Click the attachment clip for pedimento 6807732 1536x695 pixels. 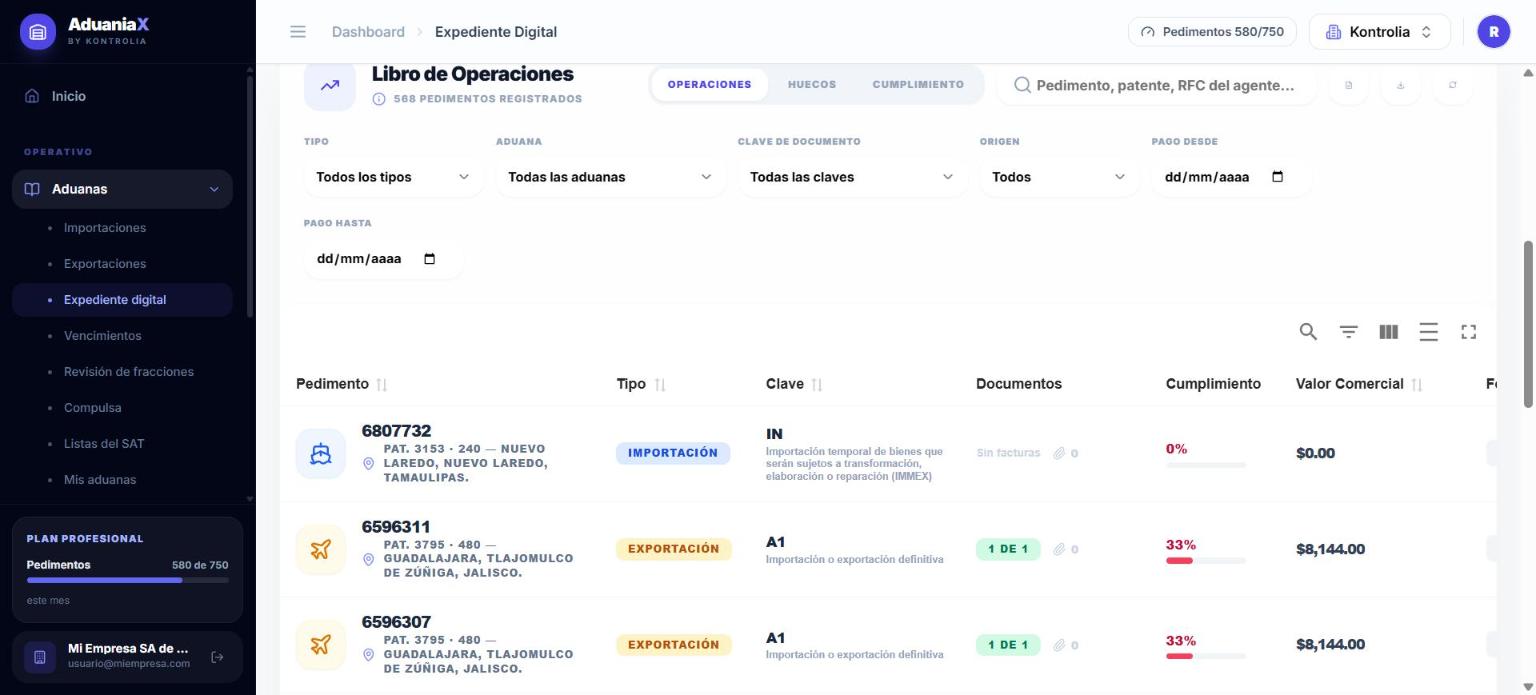click(x=1059, y=453)
